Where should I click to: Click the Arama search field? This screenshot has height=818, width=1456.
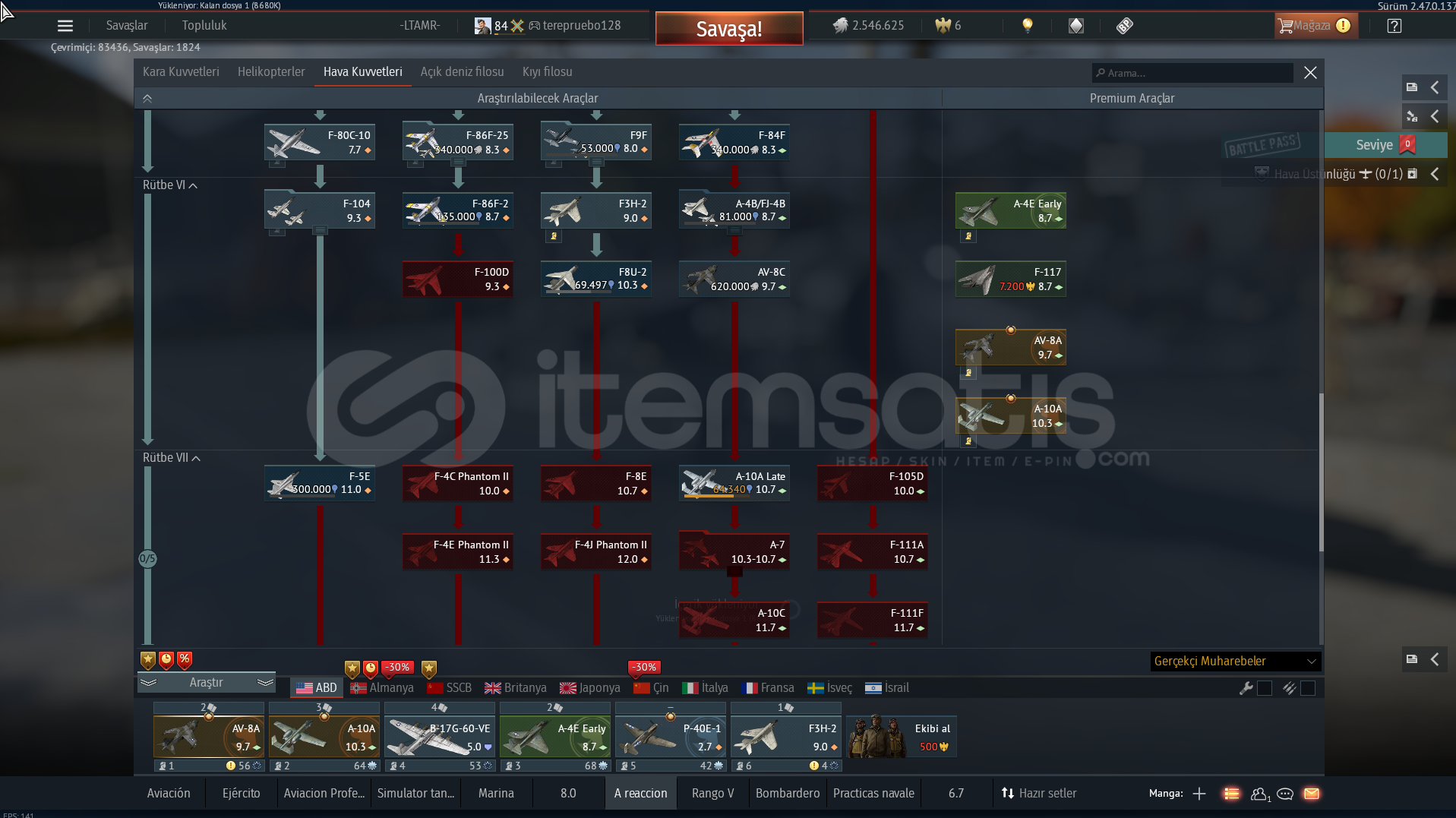[1192, 73]
